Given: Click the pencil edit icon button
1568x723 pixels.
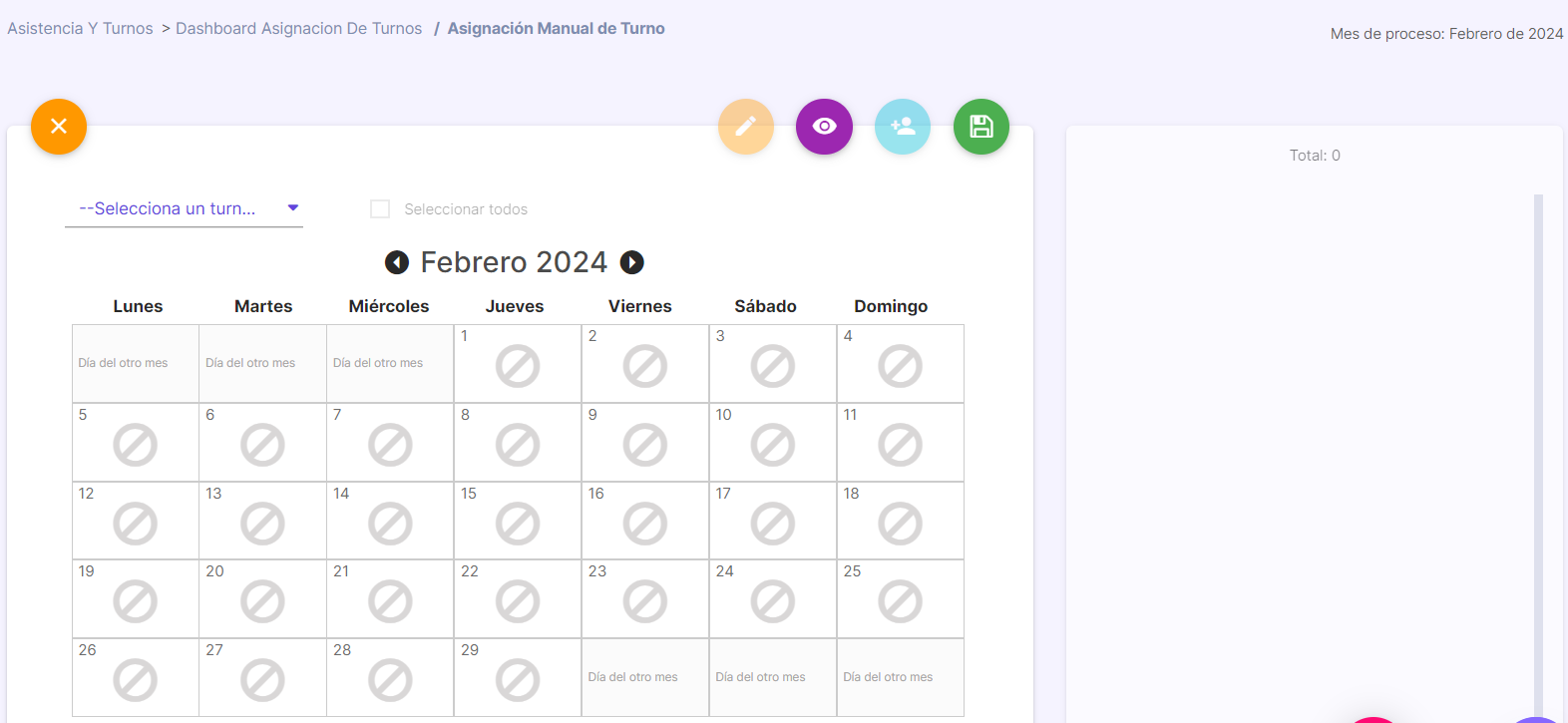Looking at the screenshot, I should point(746,127).
